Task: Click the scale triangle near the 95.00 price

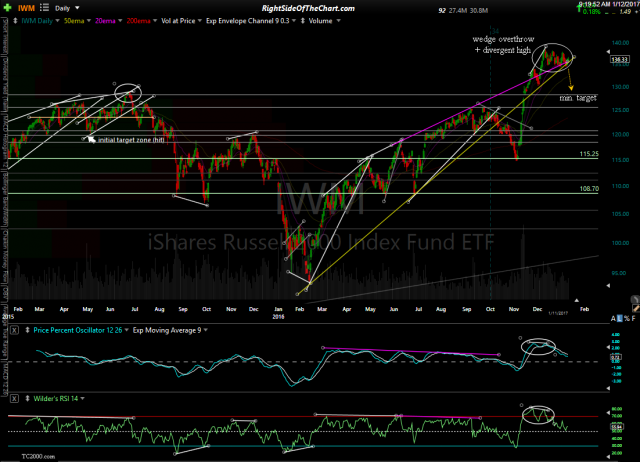Action: (608, 286)
